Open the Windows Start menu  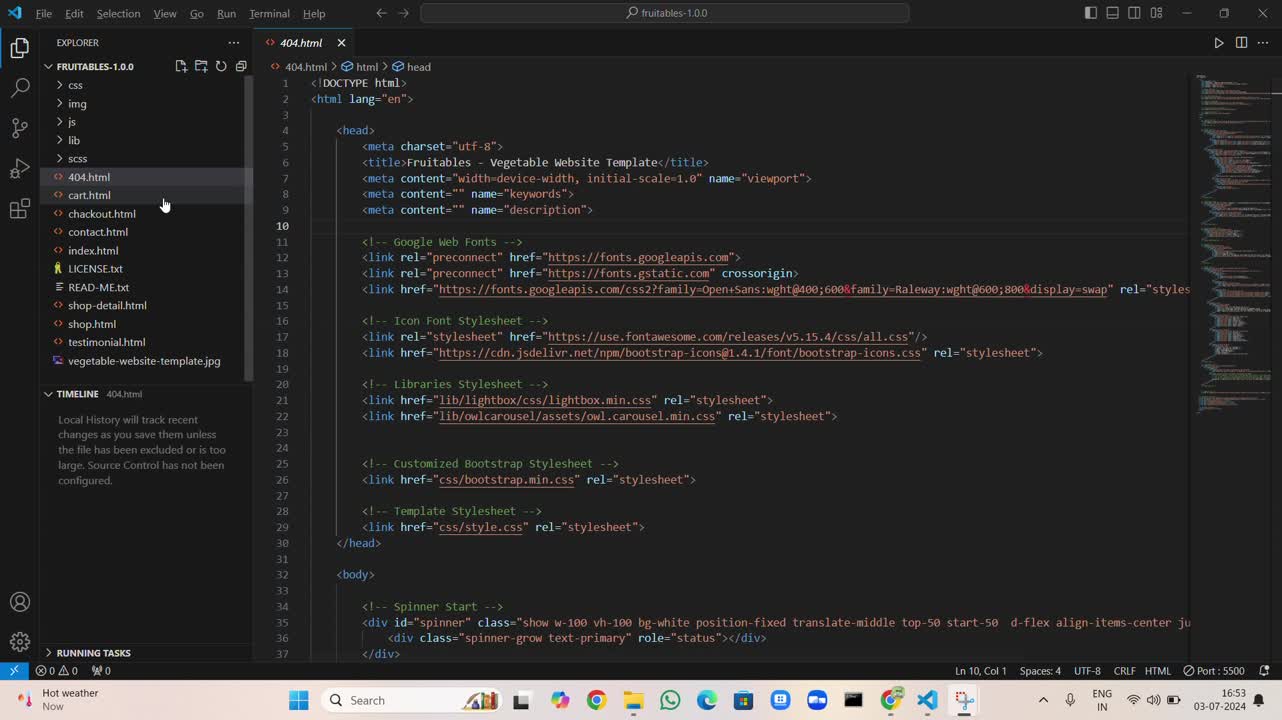coord(298,700)
